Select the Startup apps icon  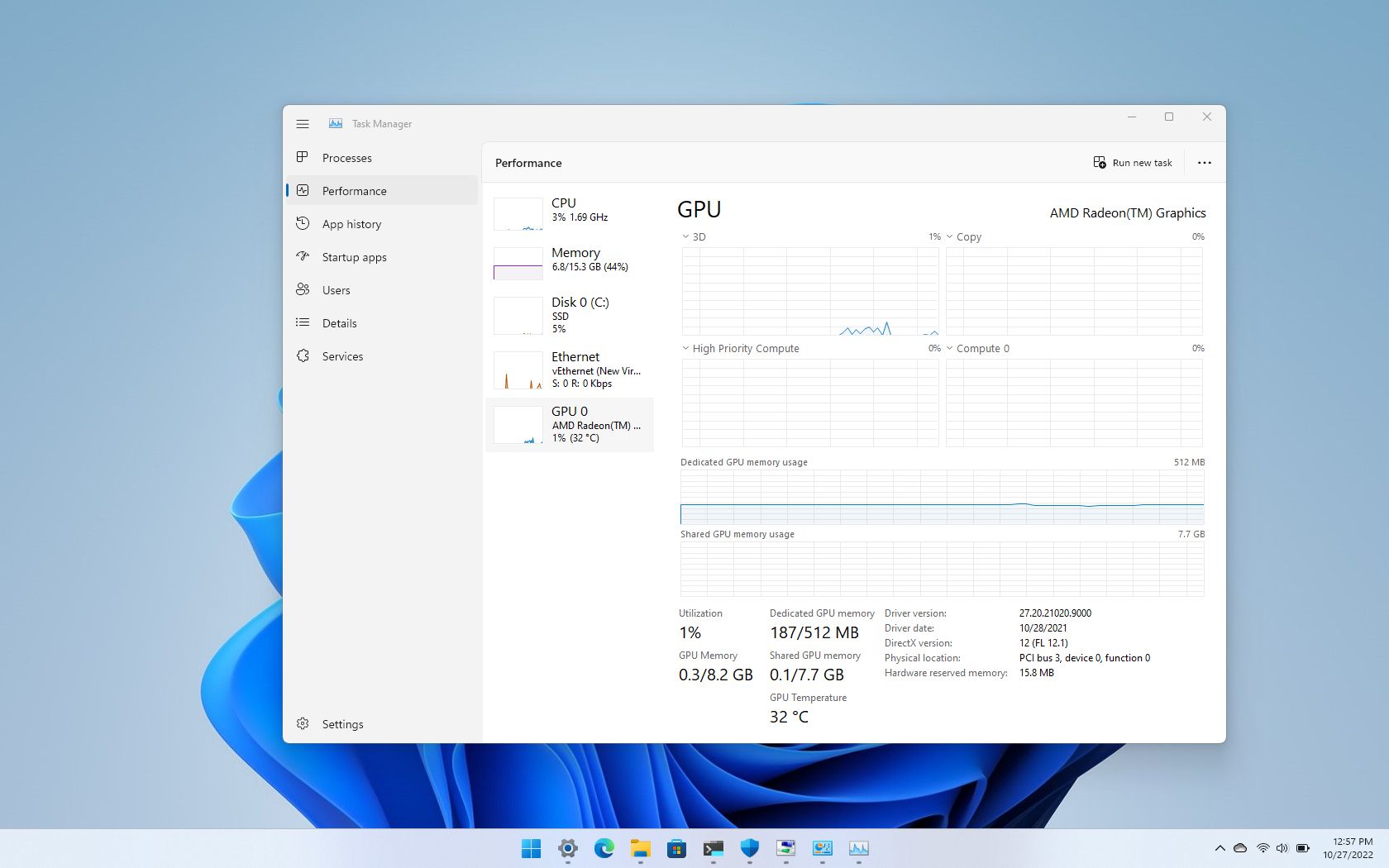tap(303, 257)
